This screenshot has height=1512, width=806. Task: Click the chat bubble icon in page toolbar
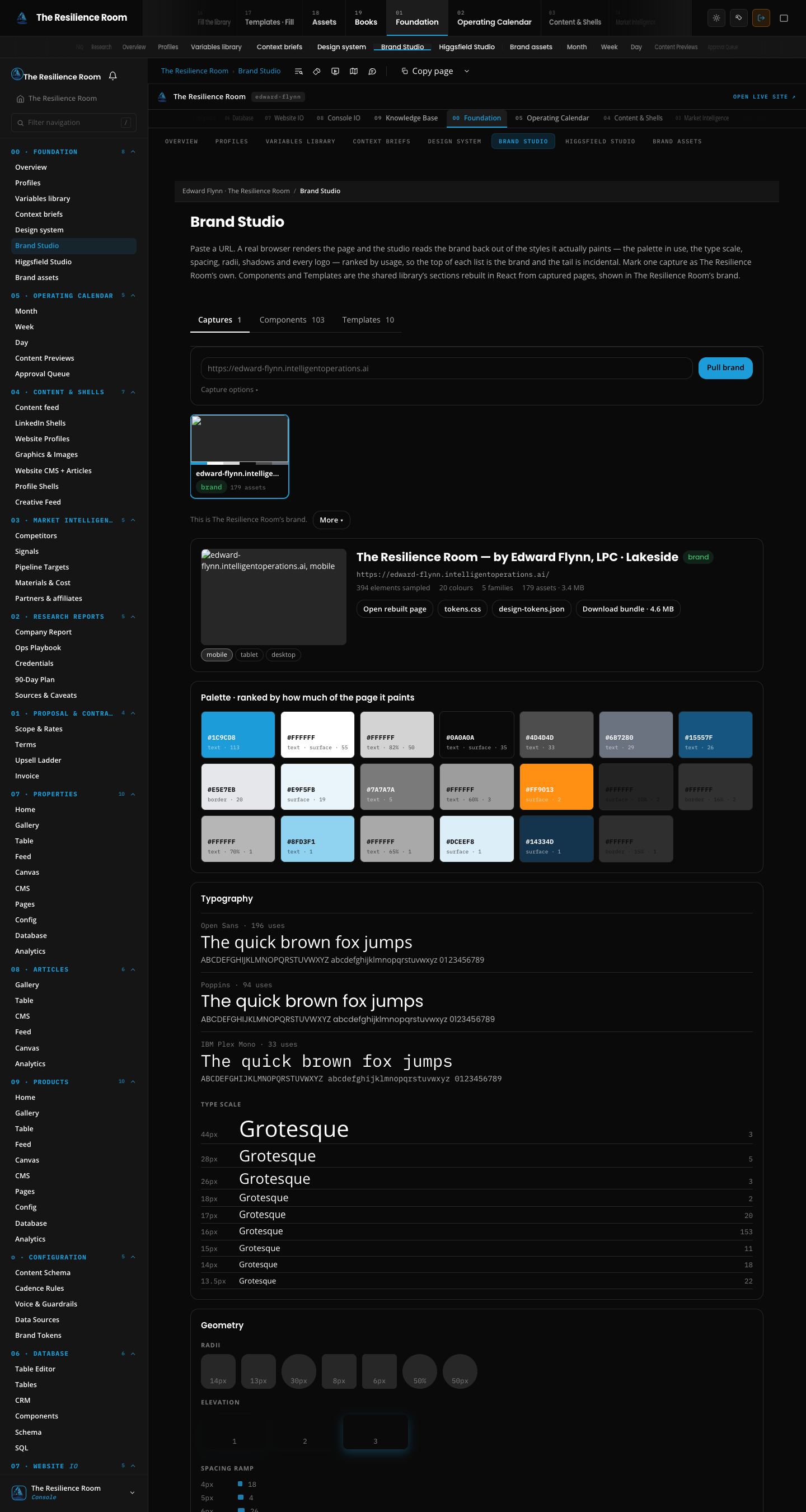[372, 71]
